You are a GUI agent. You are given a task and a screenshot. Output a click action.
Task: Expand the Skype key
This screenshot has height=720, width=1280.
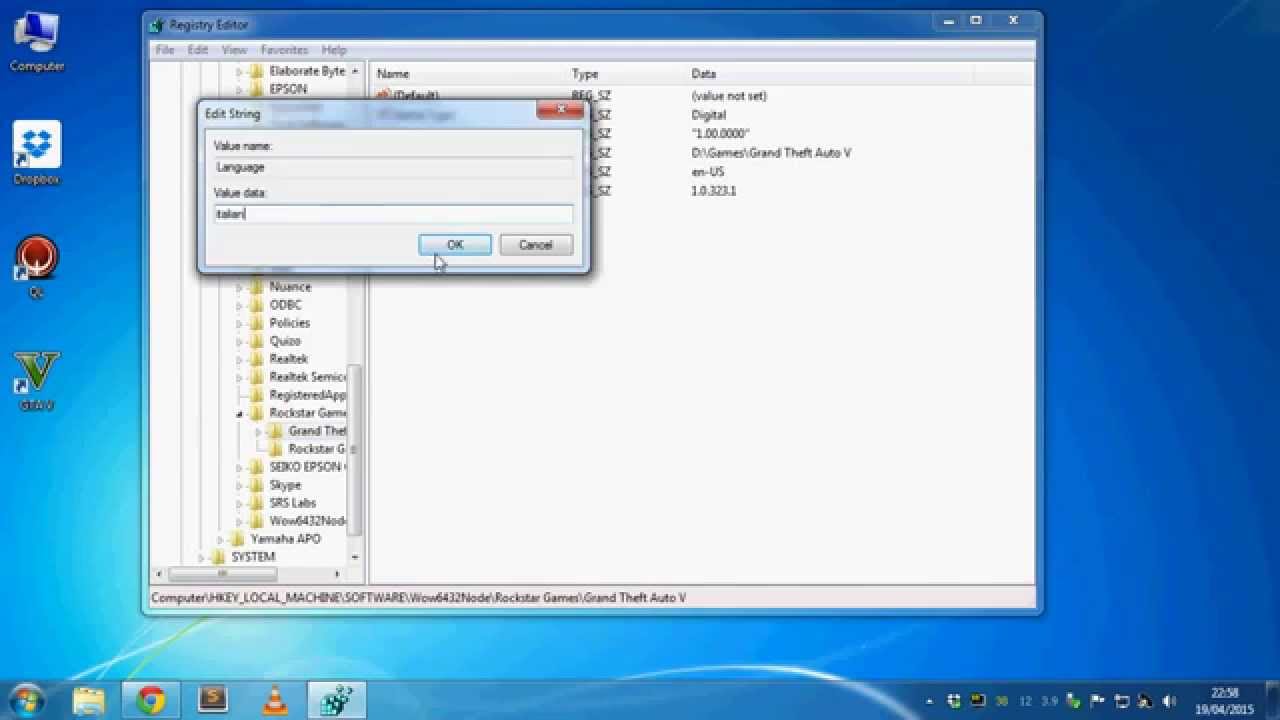click(239, 485)
